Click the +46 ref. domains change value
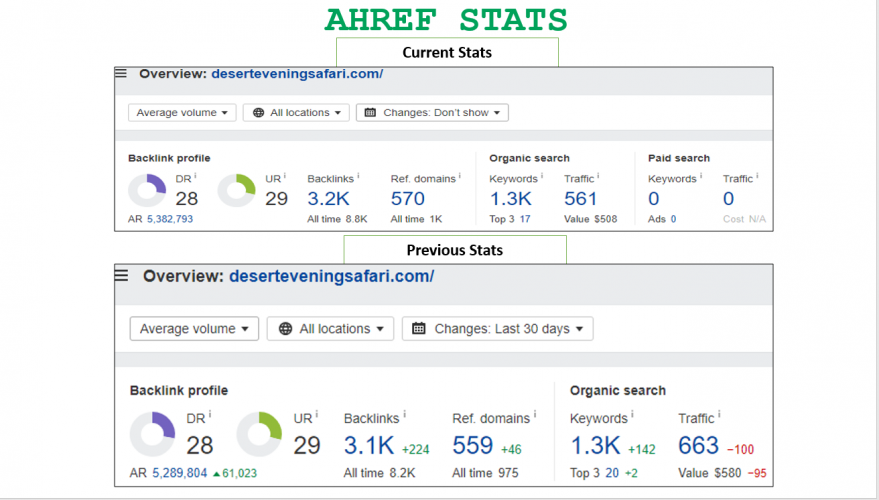879x500 pixels. [x=511, y=450]
